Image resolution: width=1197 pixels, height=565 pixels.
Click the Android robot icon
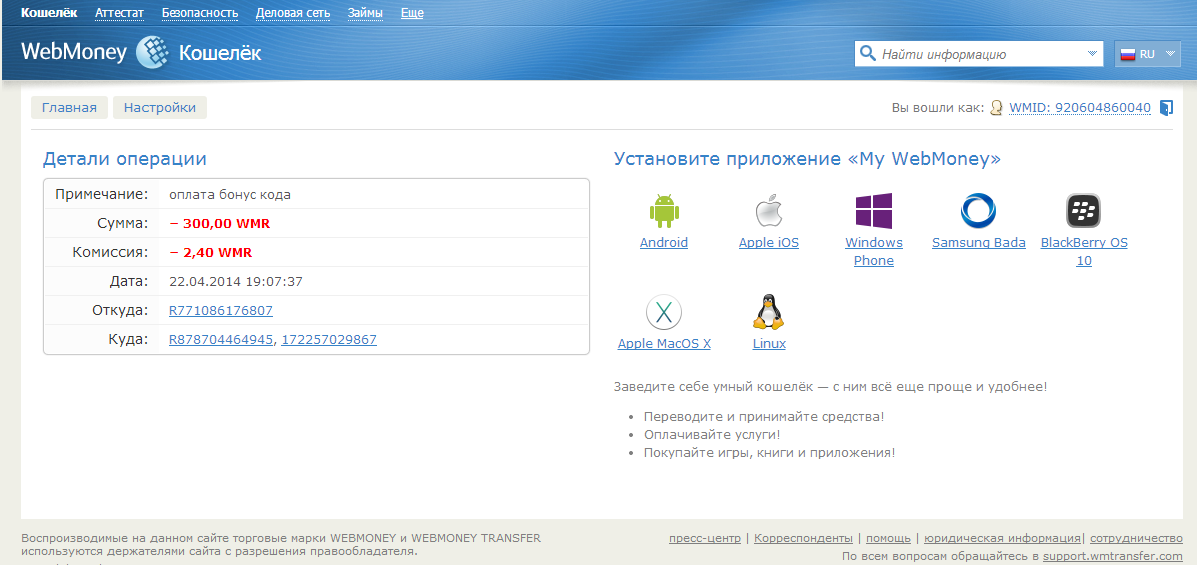click(x=663, y=211)
